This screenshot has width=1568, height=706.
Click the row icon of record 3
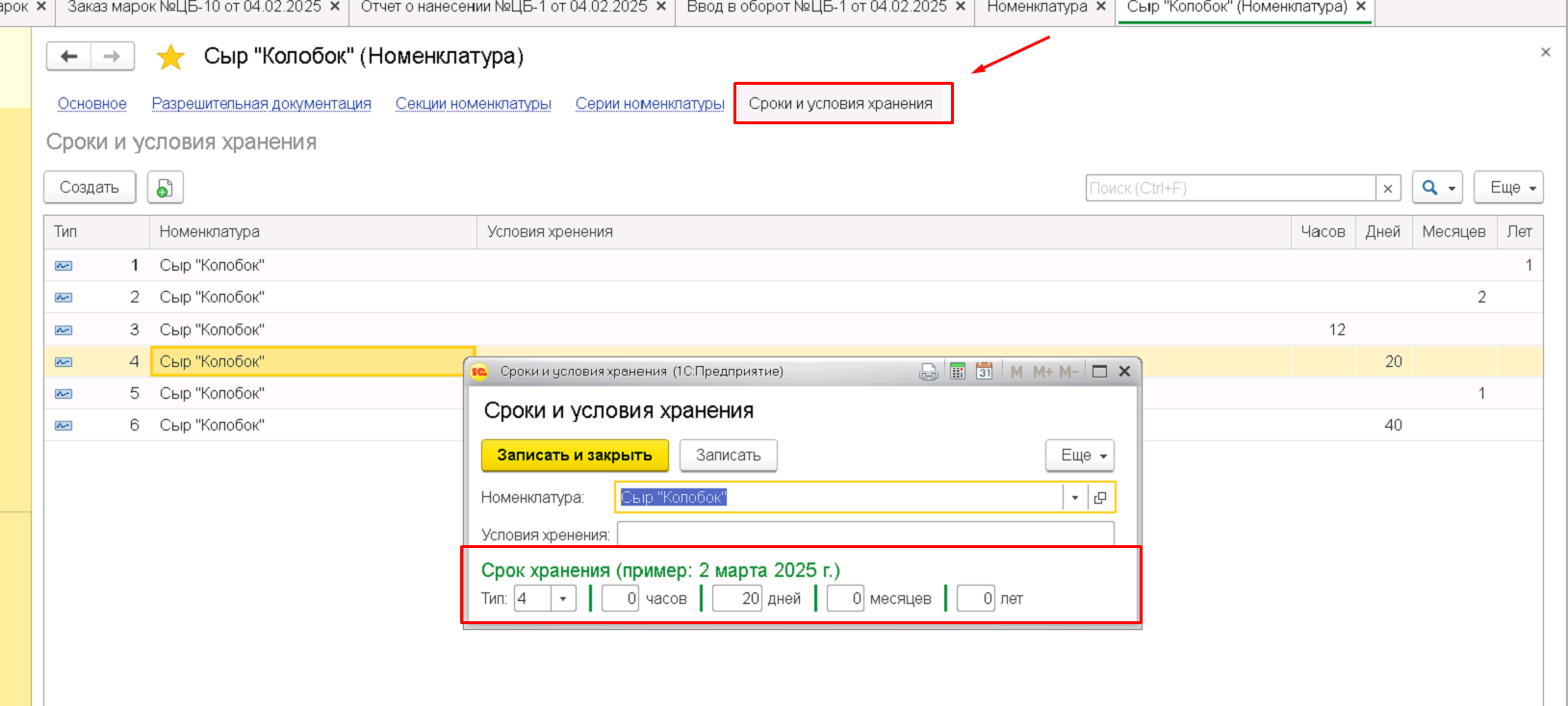point(64,330)
